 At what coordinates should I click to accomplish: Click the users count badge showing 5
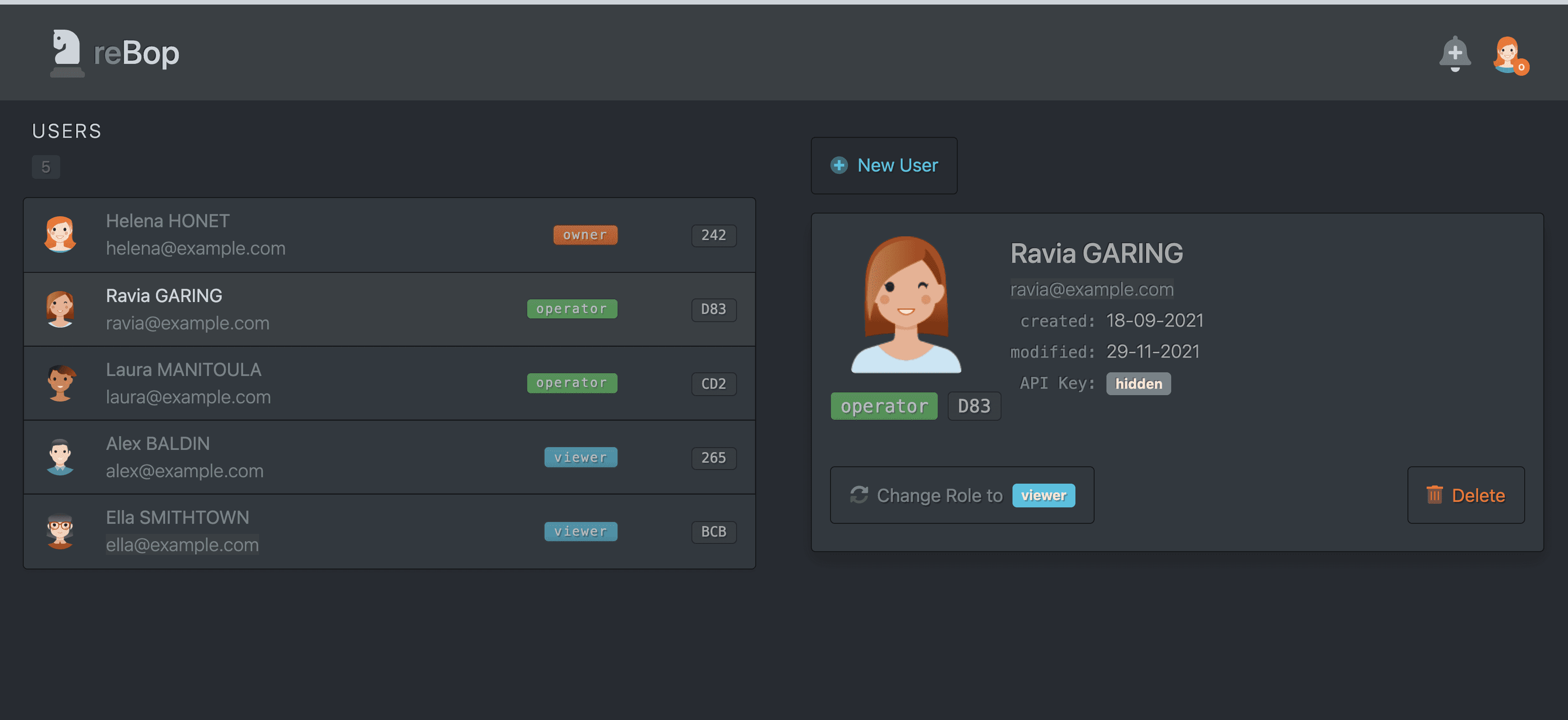pyautogui.click(x=46, y=166)
